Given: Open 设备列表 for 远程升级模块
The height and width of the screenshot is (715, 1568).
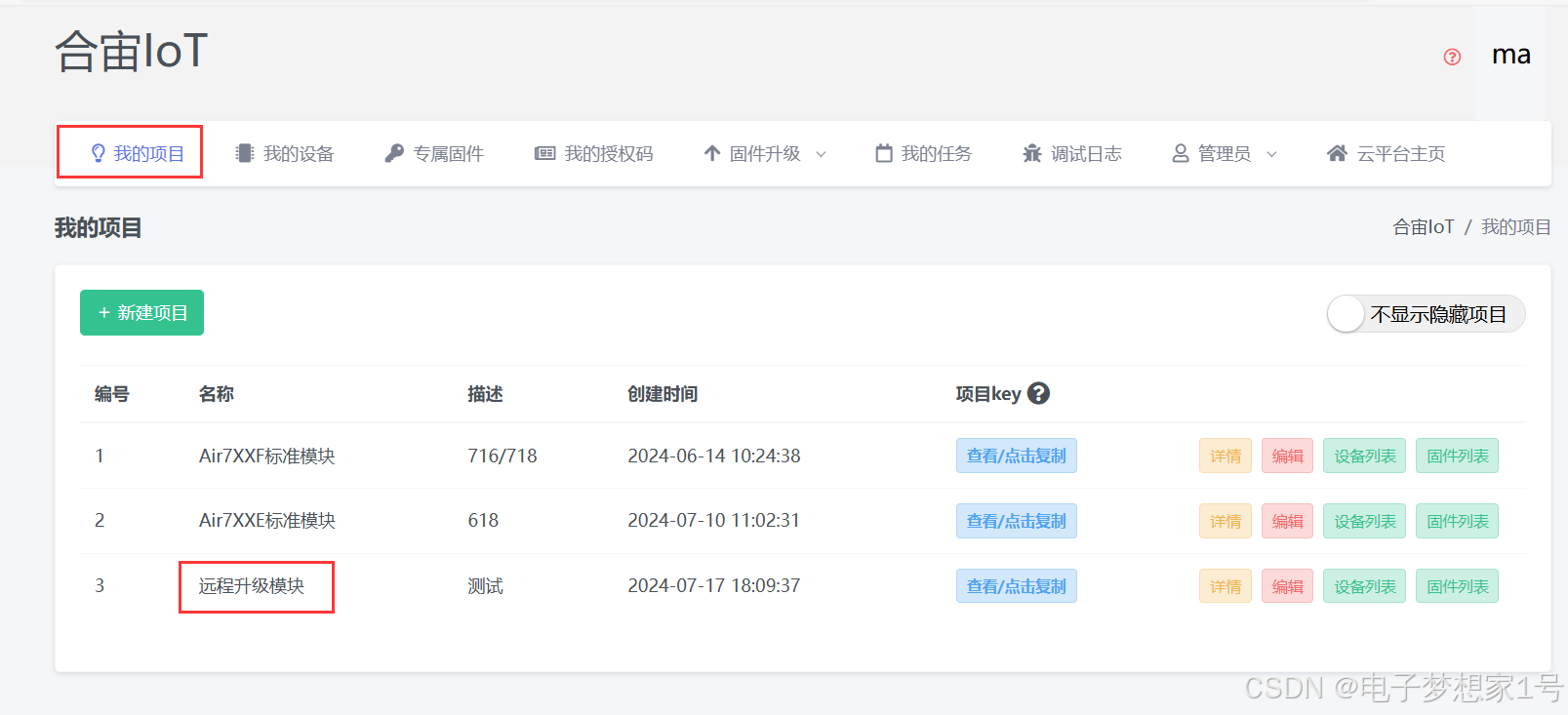Looking at the screenshot, I should coord(1364,586).
